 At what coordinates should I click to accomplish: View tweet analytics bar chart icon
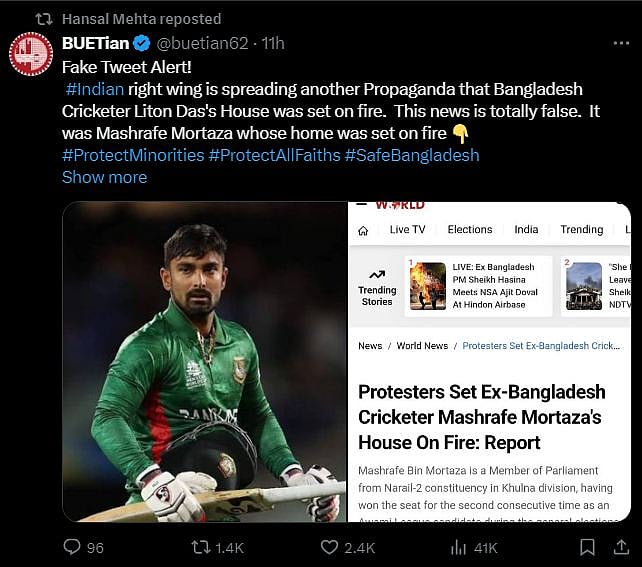(459, 547)
